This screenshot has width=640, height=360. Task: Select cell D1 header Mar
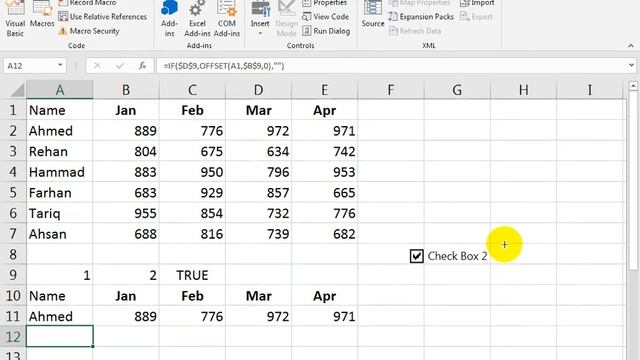[258, 110]
